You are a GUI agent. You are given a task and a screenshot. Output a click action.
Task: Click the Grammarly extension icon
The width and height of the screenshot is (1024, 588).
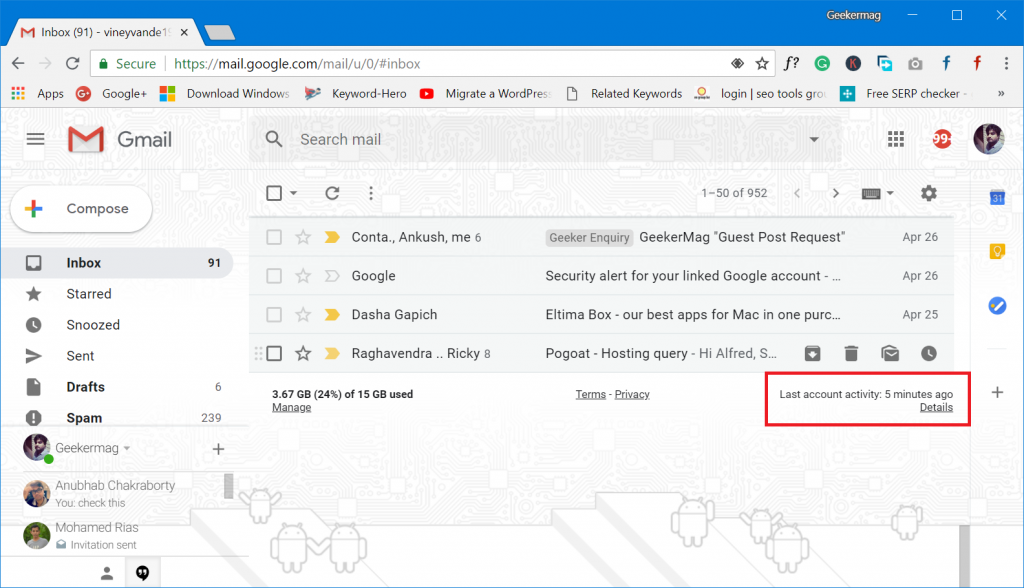pyautogui.click(x=822, y=63)
